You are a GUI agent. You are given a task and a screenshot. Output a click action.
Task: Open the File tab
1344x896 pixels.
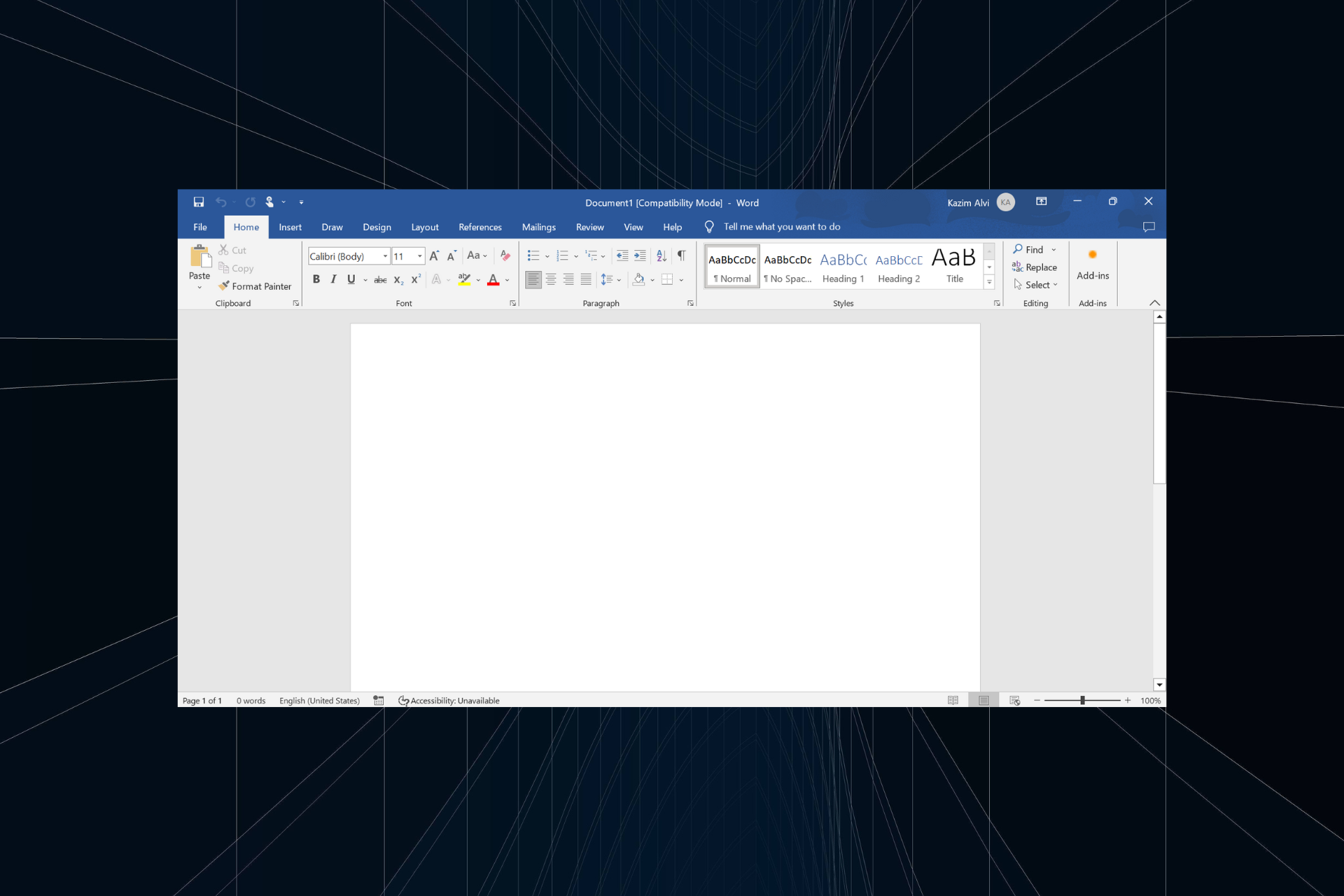pos(200,227)
